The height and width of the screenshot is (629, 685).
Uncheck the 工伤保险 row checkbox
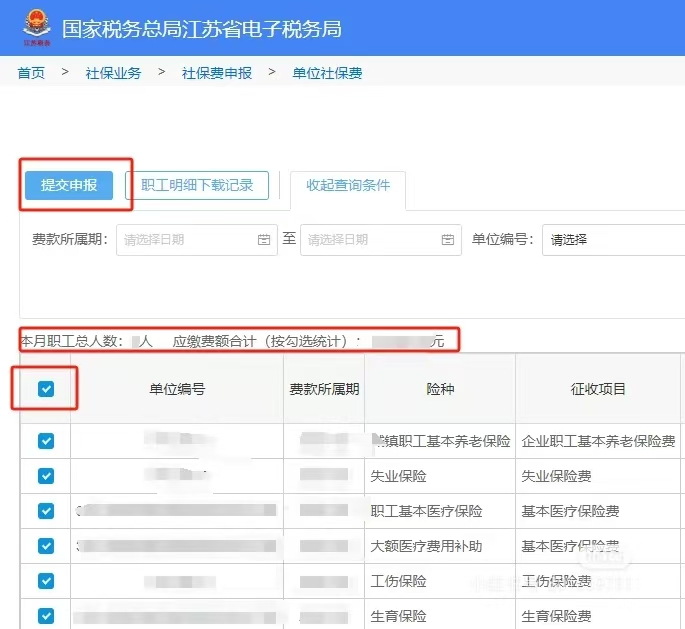pyautogui.click(x=46, y=581)
